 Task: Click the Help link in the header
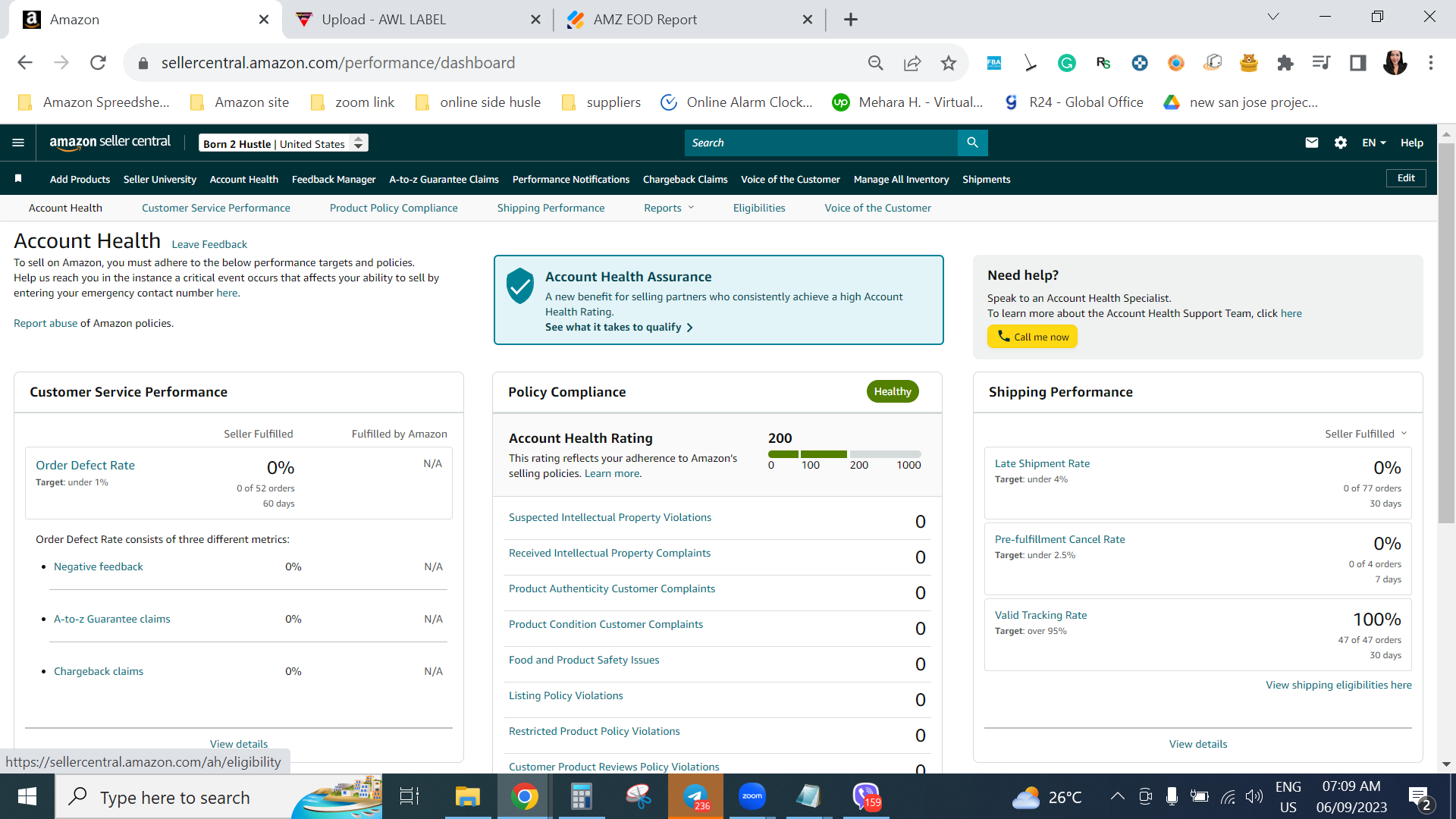1412,143
